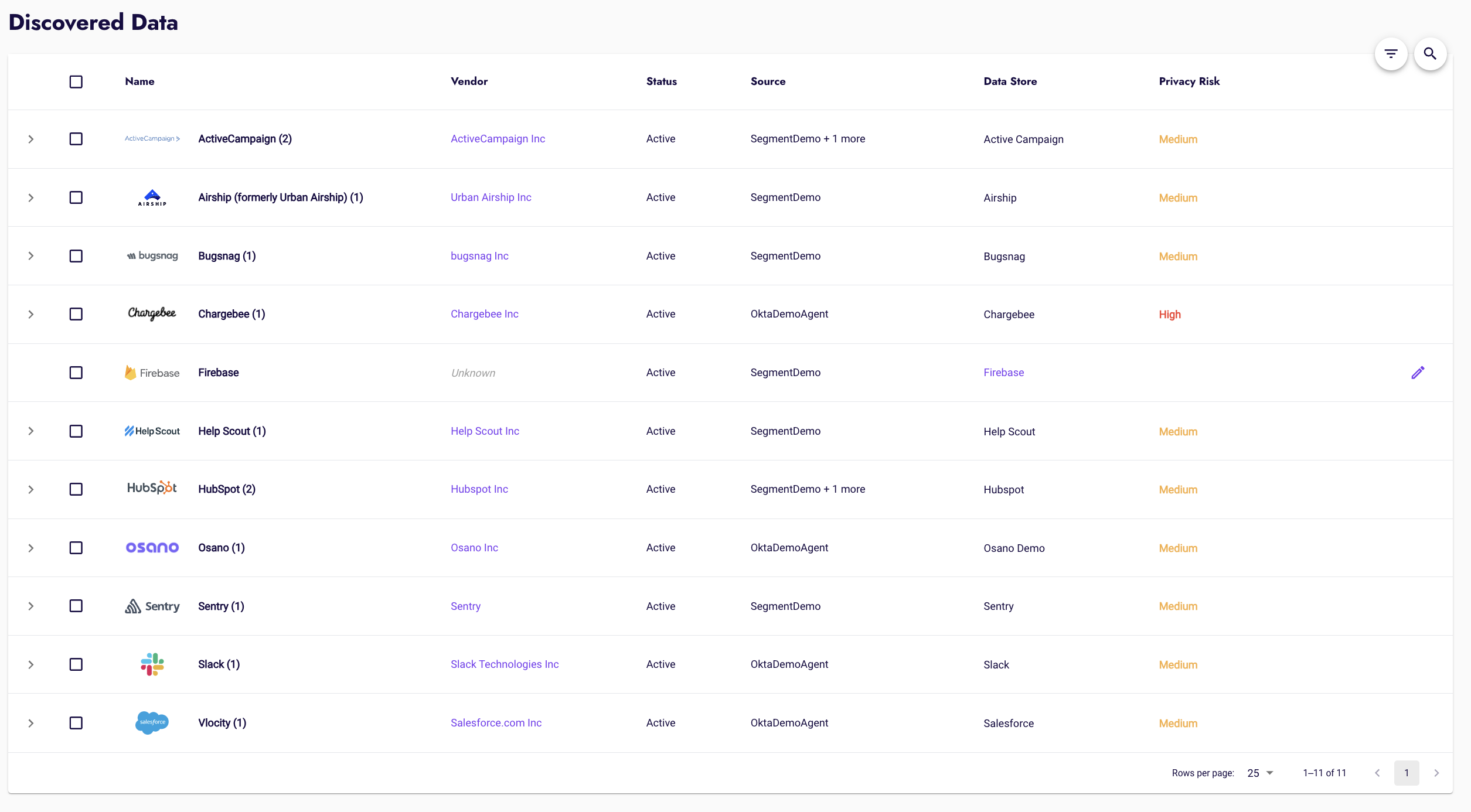Expand the Vlocity row

(31, 723)
